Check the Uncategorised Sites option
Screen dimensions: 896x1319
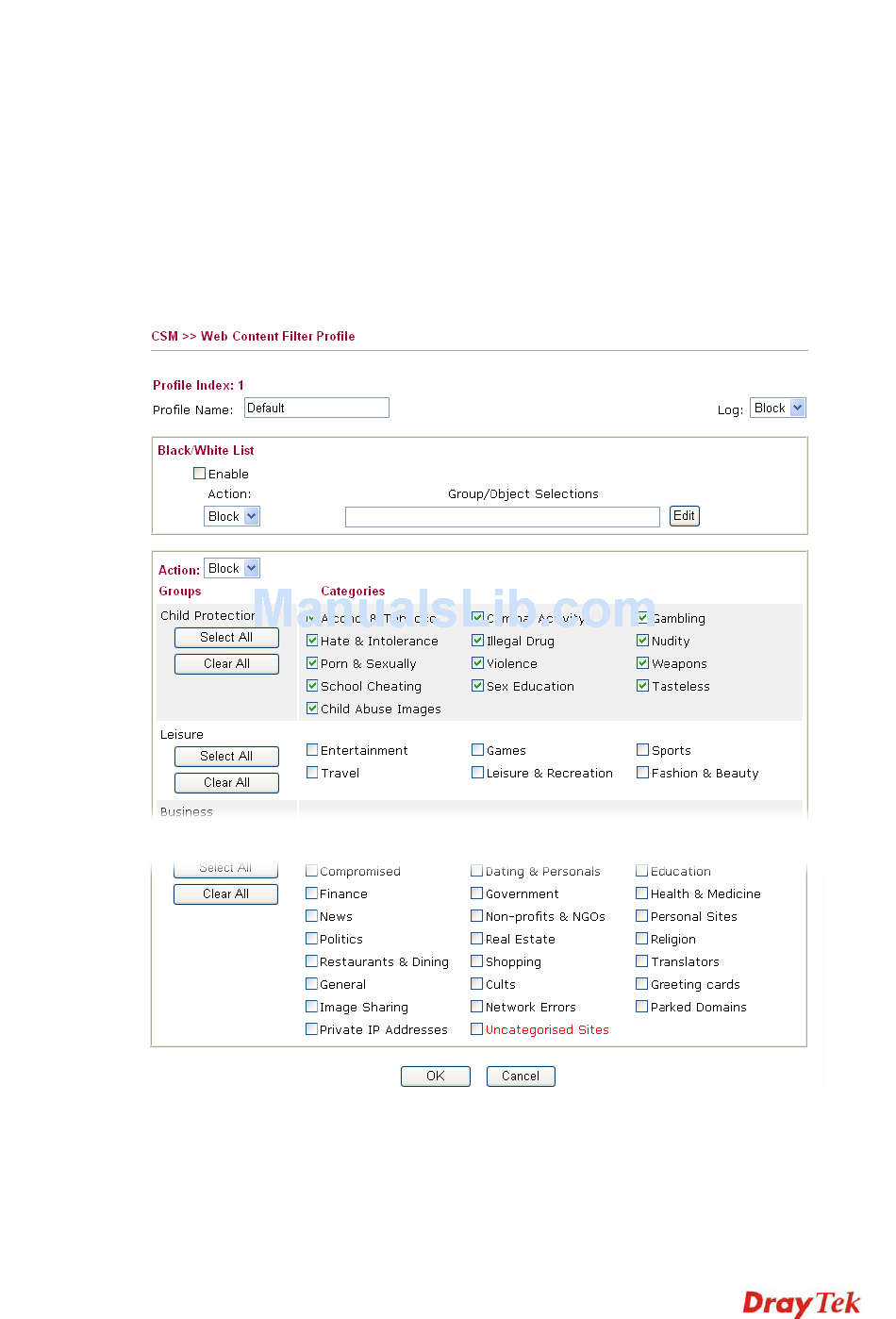tap(477, 1029)
